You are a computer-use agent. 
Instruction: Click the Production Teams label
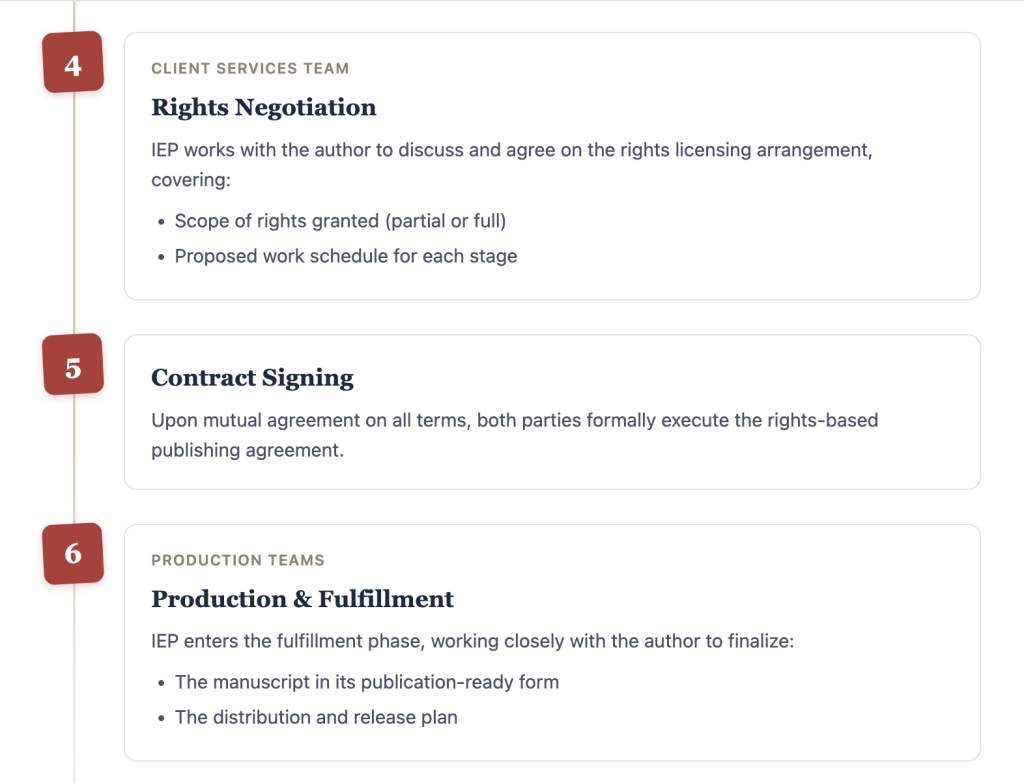(x=238, y=560)
